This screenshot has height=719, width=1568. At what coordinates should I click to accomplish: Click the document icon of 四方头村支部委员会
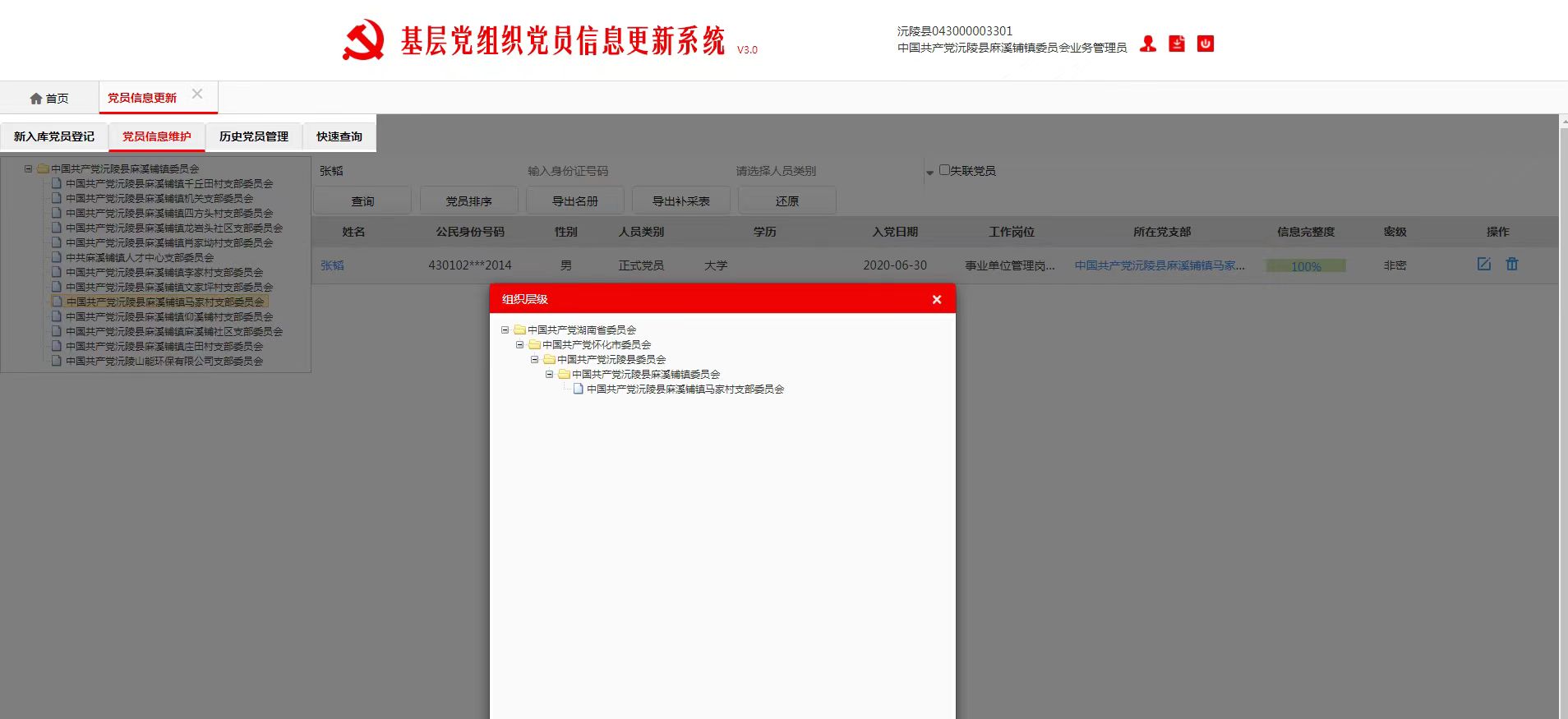(57, 214)
